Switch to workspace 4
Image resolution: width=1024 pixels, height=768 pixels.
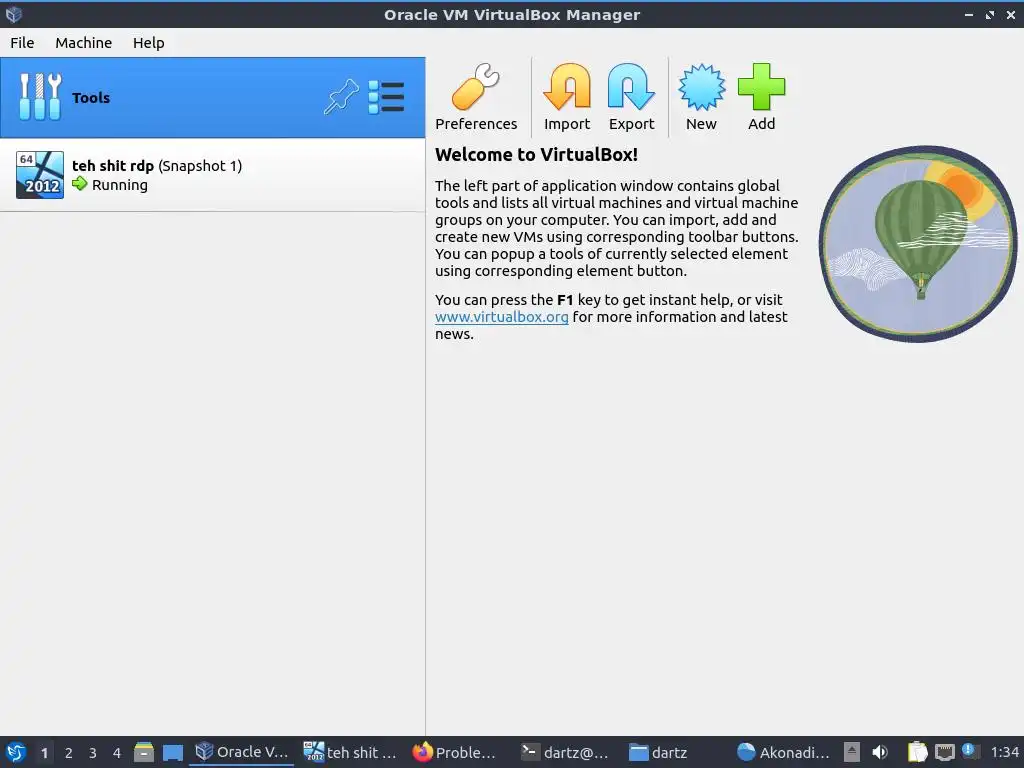tap(117, 752)
